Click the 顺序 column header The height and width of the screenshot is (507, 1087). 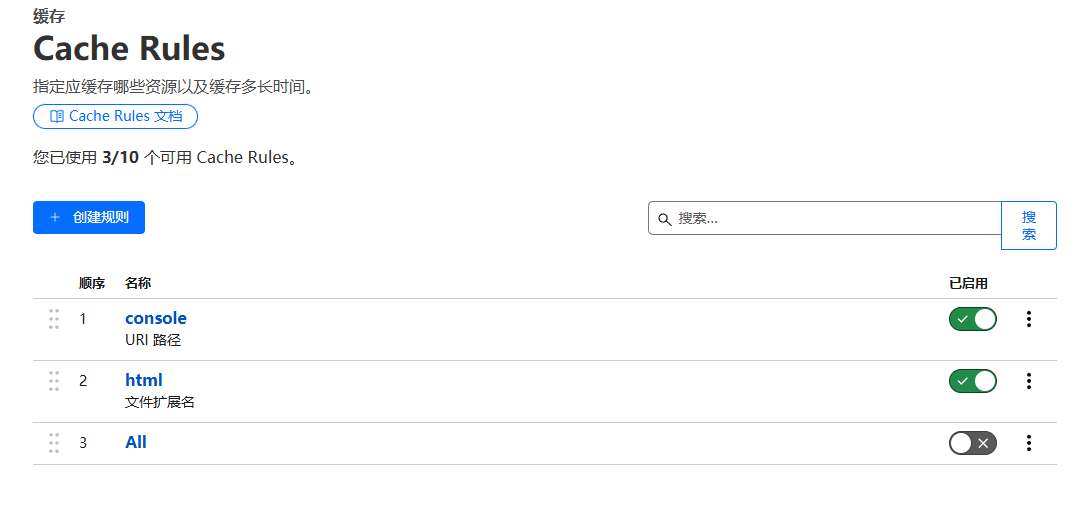click(x=92, y=283)
